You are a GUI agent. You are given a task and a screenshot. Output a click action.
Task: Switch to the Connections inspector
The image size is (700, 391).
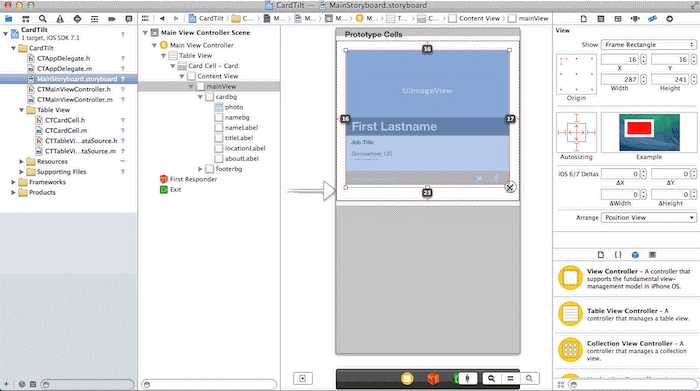point(669,19)
